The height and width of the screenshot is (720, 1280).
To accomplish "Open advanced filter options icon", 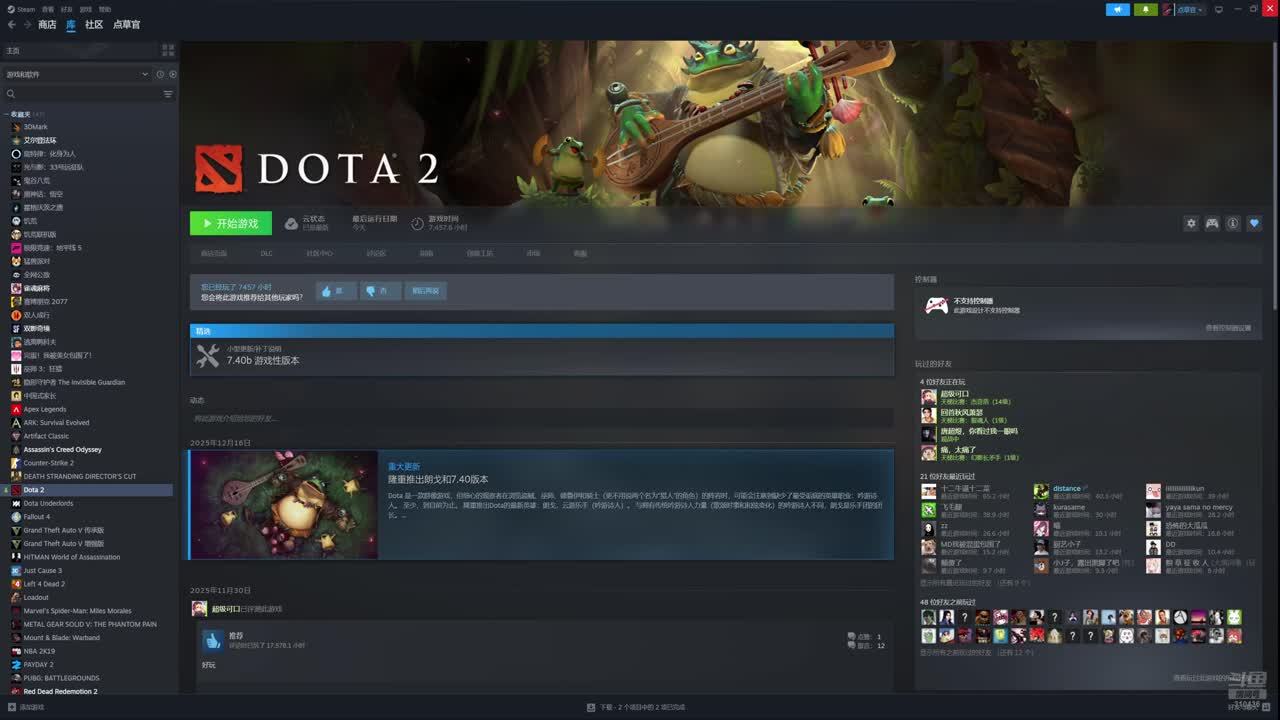I will (x=168, y=94).
